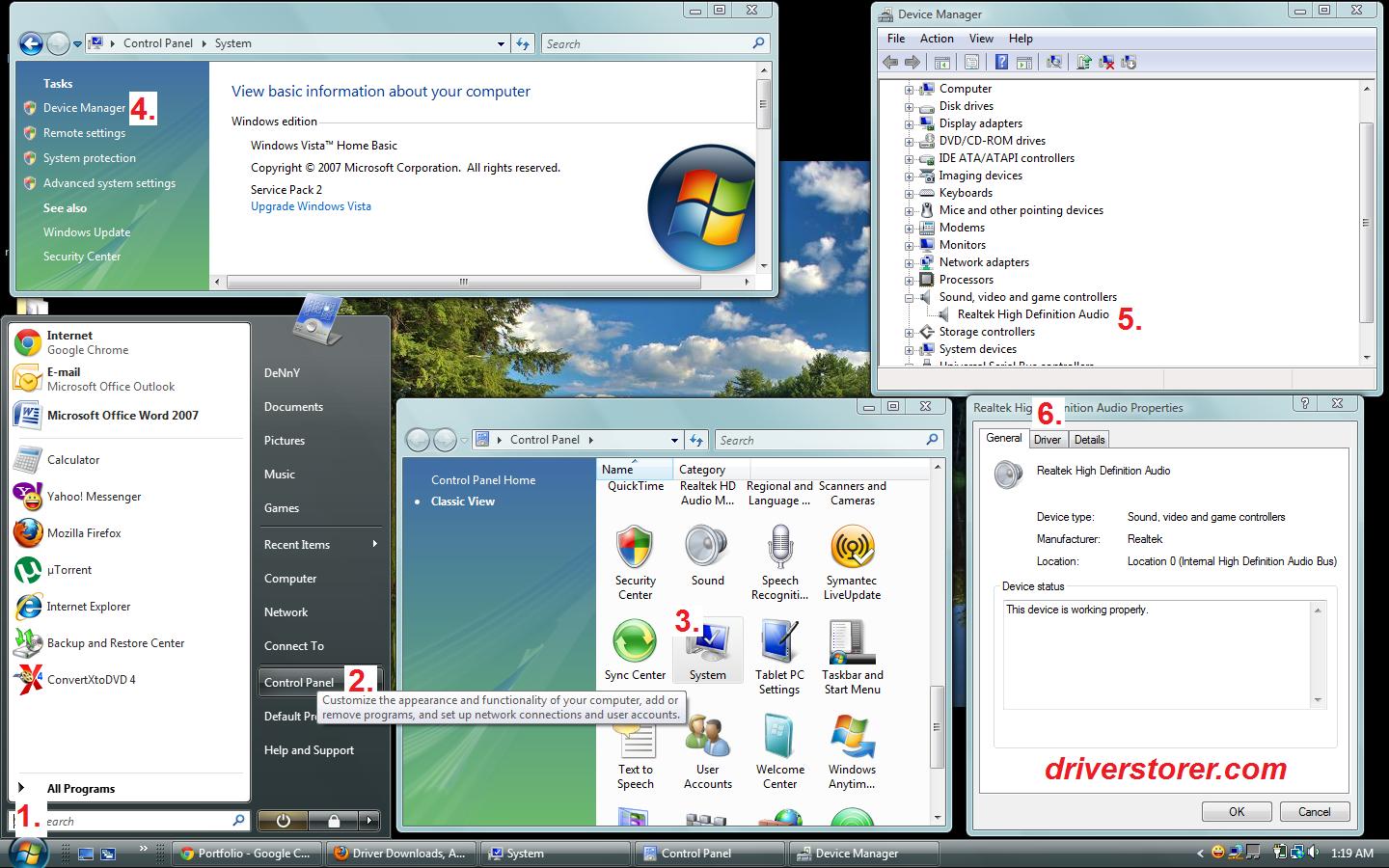The width and height of the screenshot is (1389, 868).
Task: Open Tablet PC Settings icon
Action: 779,658
